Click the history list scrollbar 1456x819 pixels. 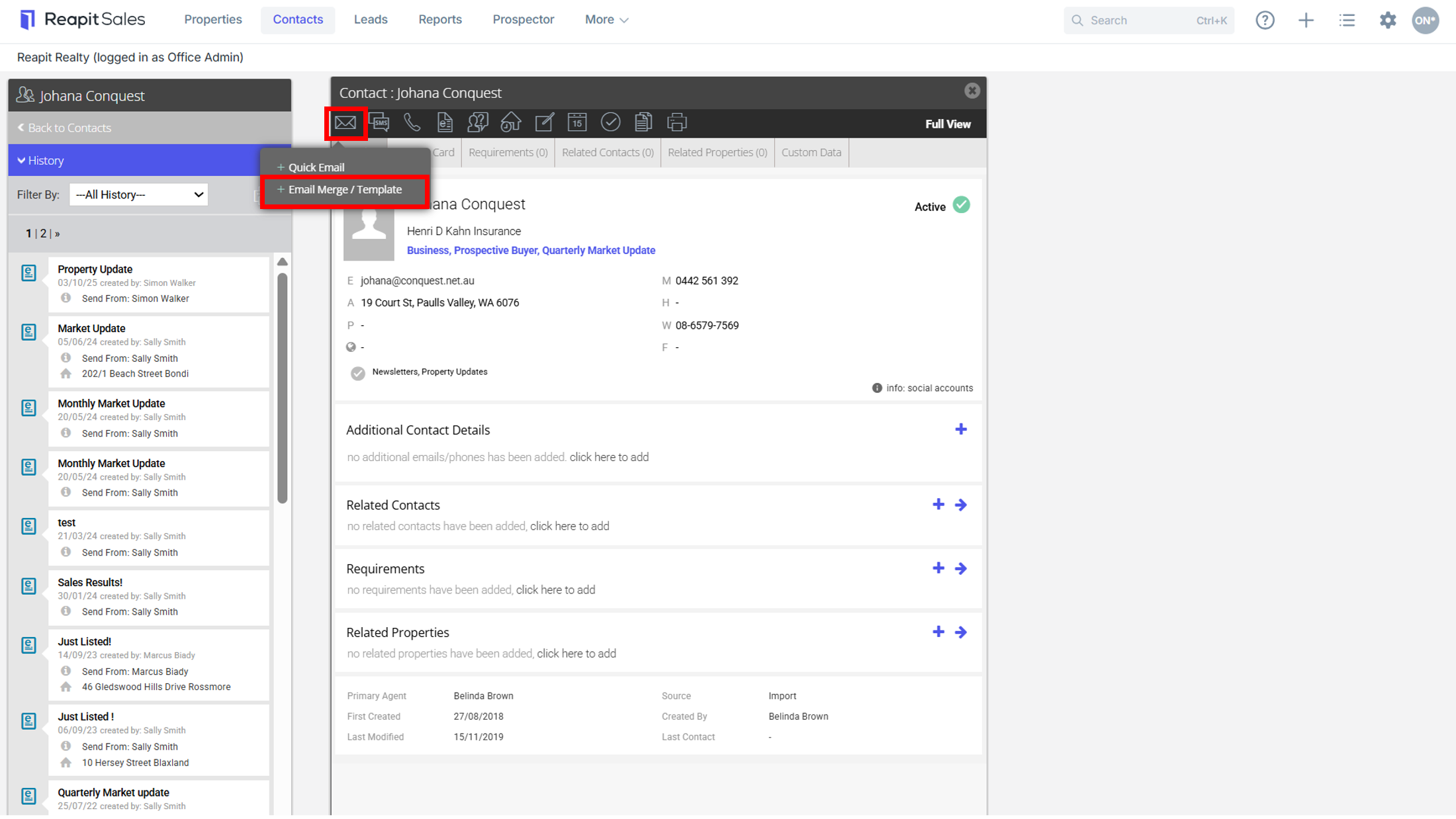[283, 389]
